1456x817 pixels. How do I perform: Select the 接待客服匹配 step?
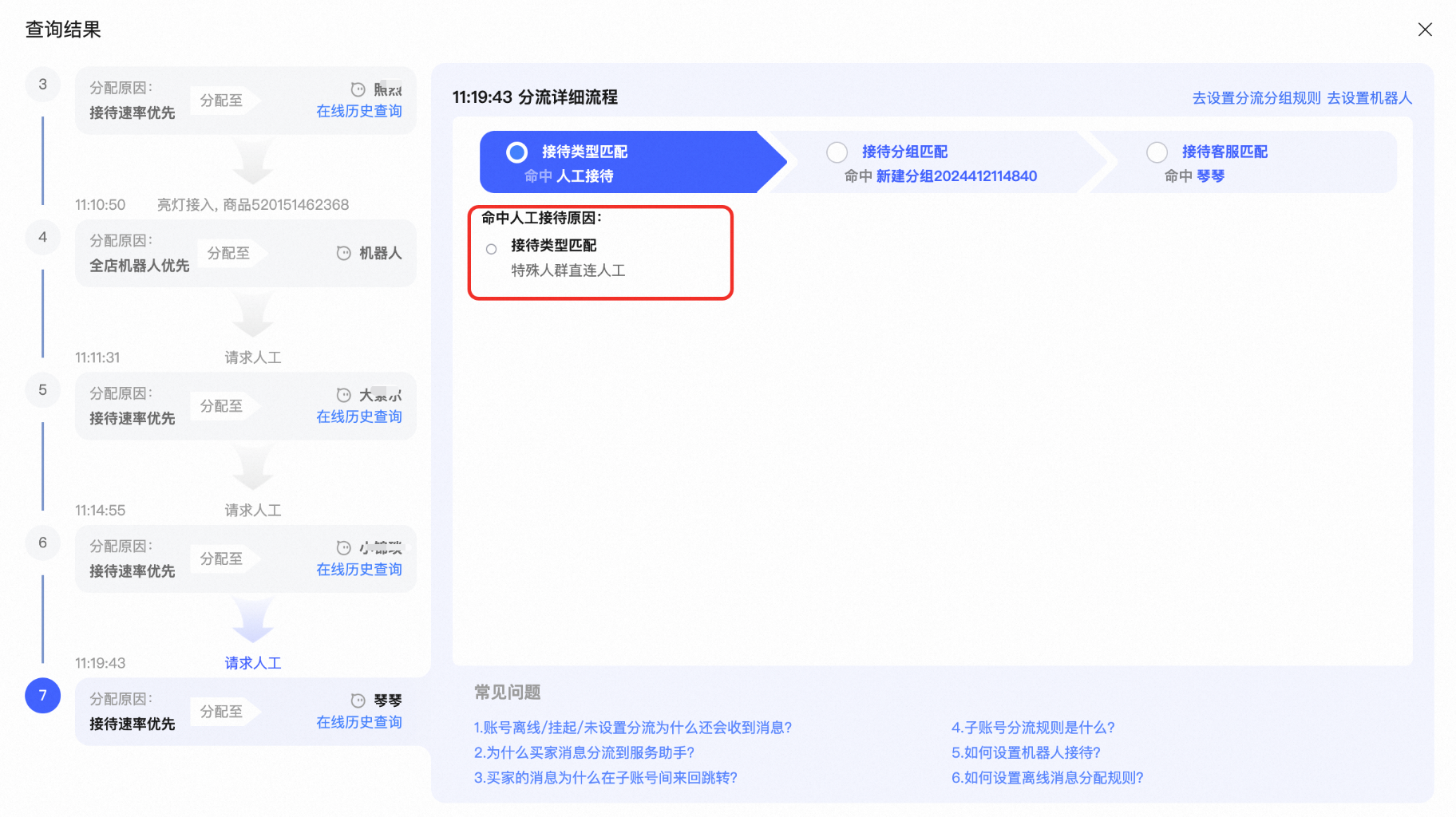coord(1244,162)
